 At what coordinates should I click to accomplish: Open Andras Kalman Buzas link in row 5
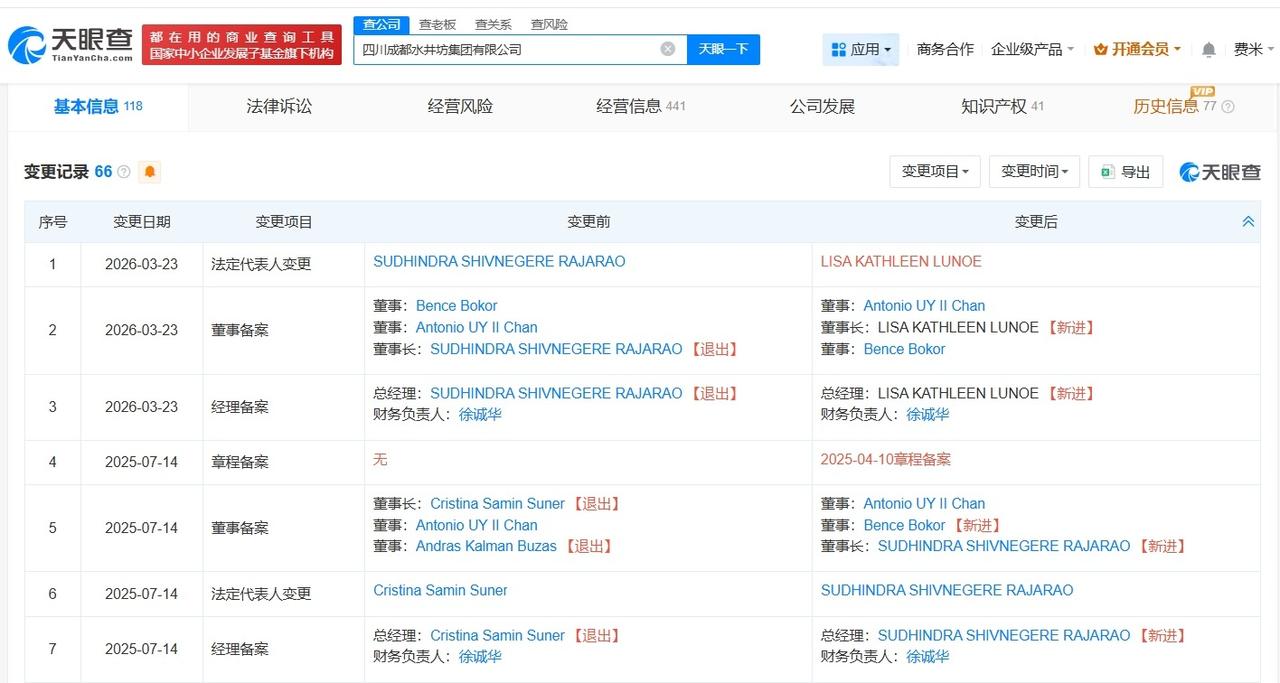(486, 546)
